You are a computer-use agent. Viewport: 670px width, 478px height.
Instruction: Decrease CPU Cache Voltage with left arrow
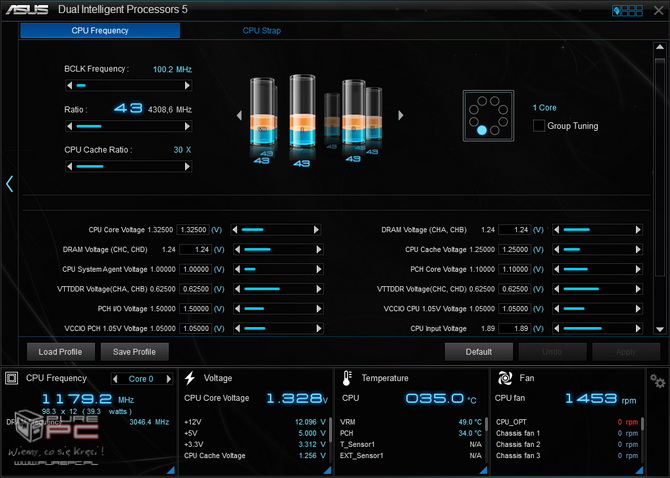(556, 249)
